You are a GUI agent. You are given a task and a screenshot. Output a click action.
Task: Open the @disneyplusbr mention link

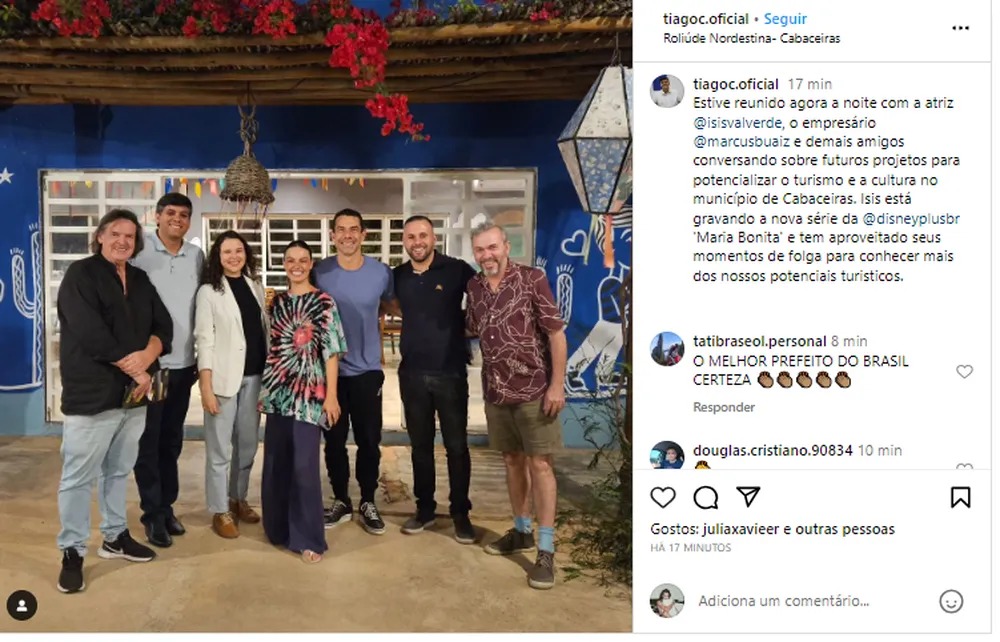pos(911,219)
